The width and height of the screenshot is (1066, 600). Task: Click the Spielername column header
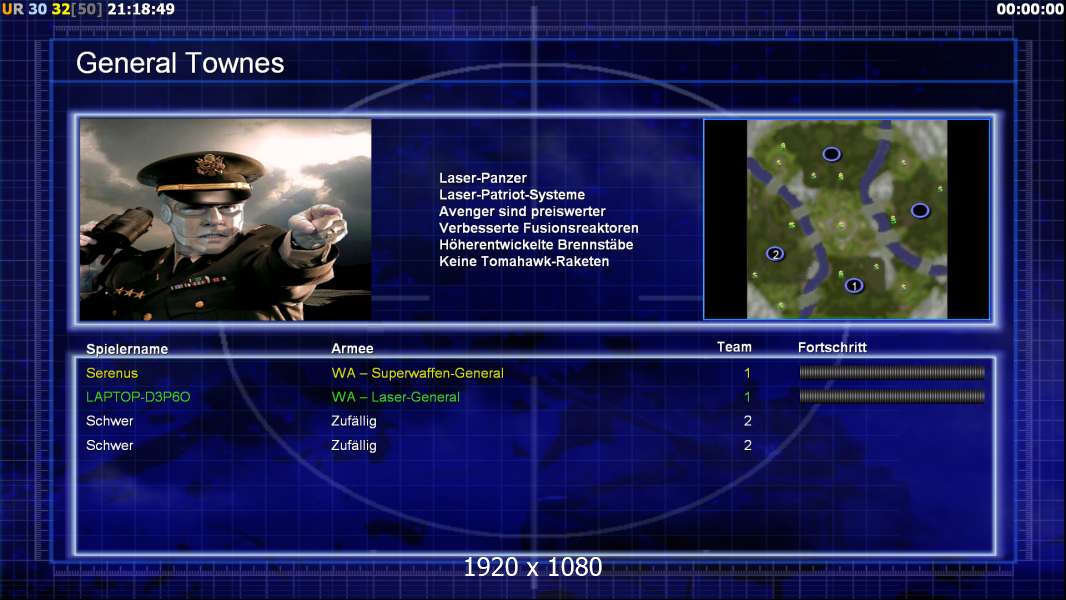127,349
